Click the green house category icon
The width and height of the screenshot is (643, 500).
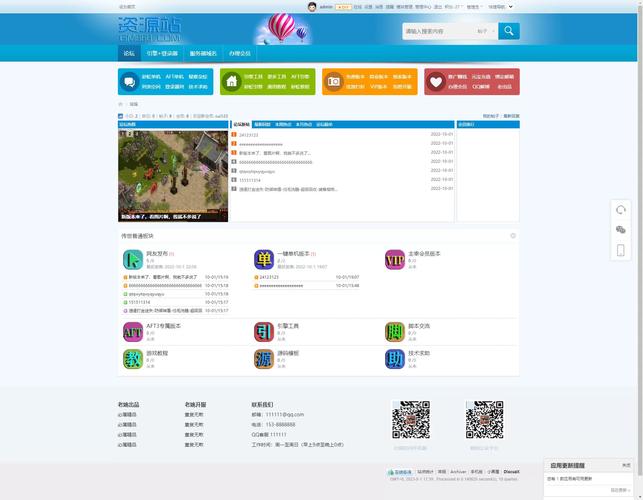click(x=232, y=82)
